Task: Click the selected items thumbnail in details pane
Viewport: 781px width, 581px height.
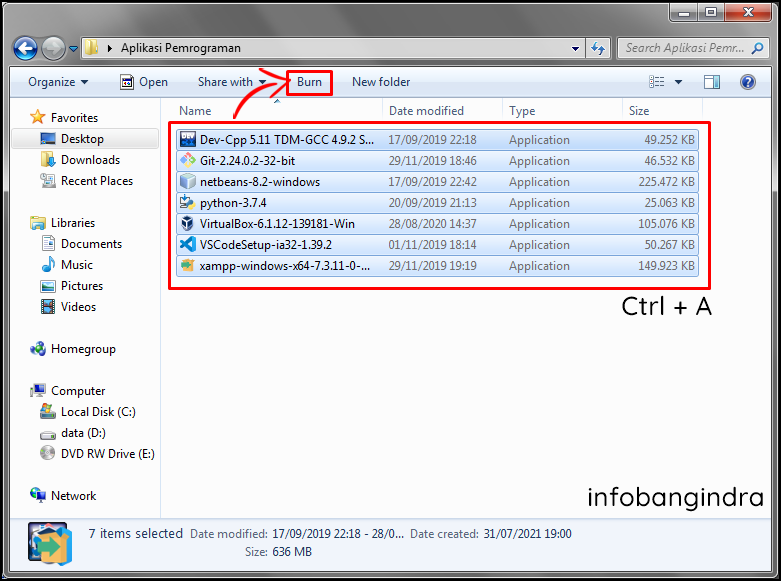Action: coord(50,544)
